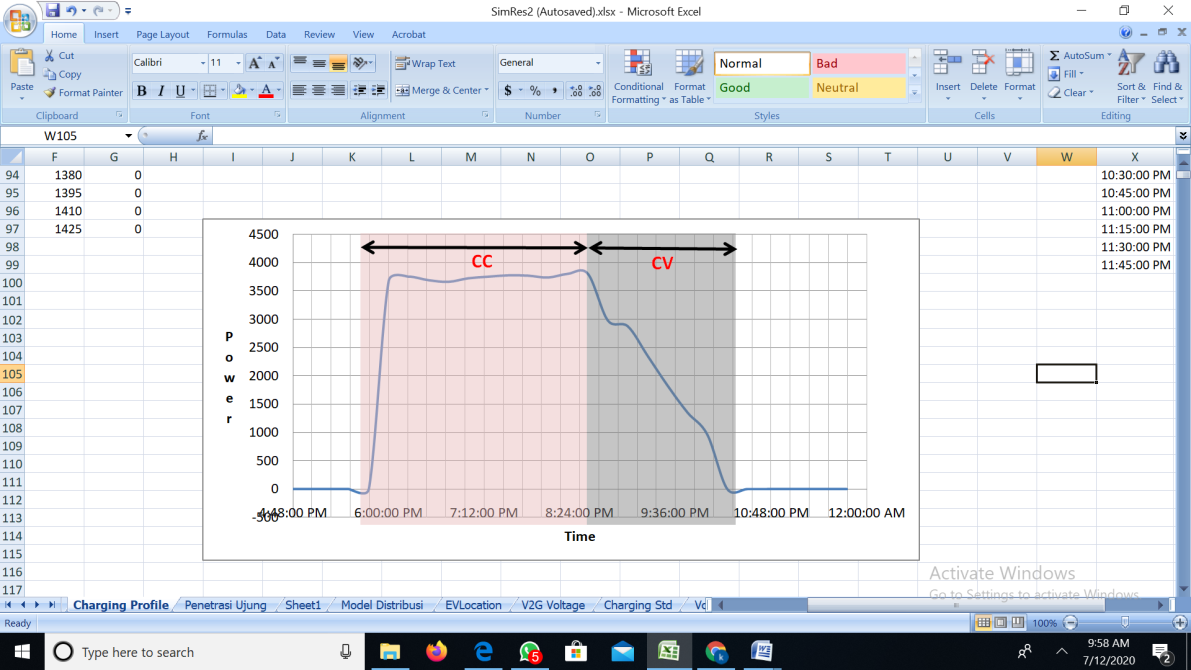The image size is (1191, 670).
Task: Apply the Good cell style
Action: 761,88
